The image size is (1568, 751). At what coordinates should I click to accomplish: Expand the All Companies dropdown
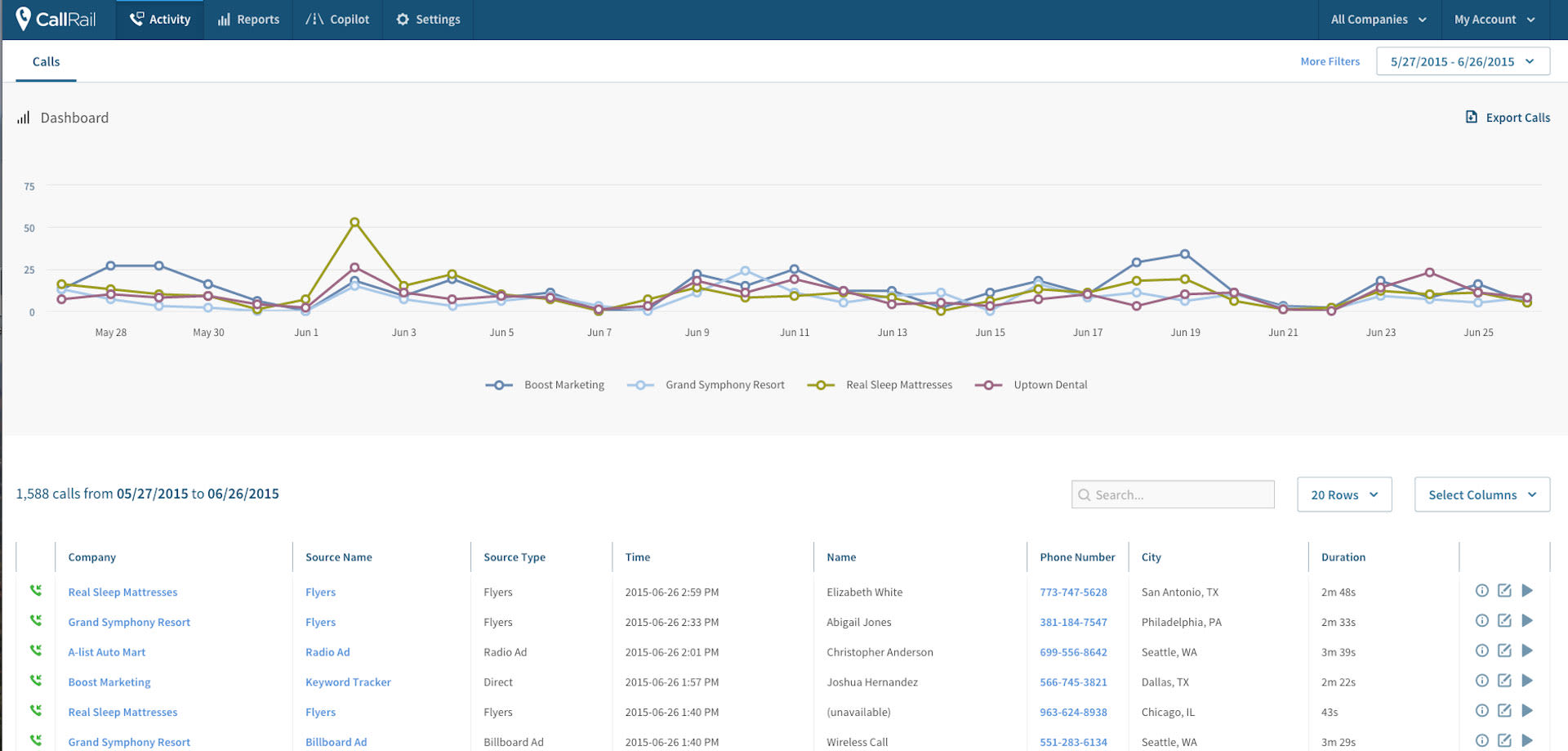click(x=1379, y=20)
